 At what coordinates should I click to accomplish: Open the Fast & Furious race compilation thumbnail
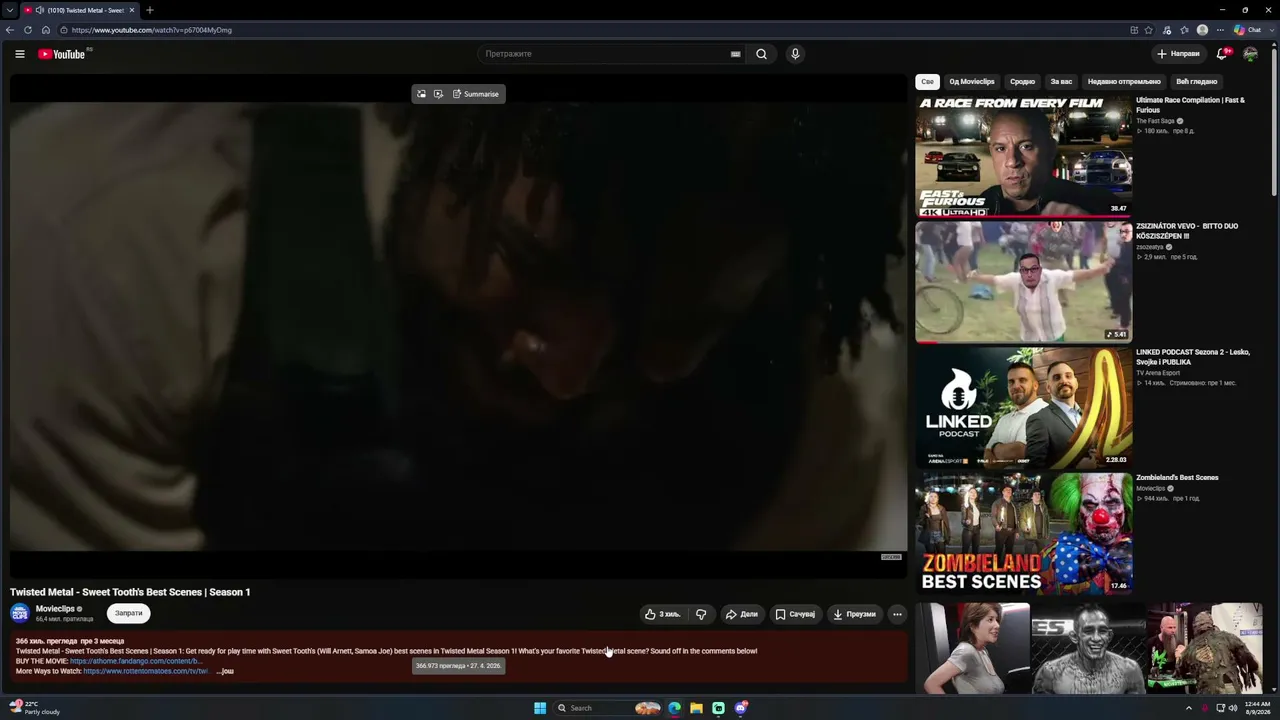pyautogui.click(x=1023, y=156)
